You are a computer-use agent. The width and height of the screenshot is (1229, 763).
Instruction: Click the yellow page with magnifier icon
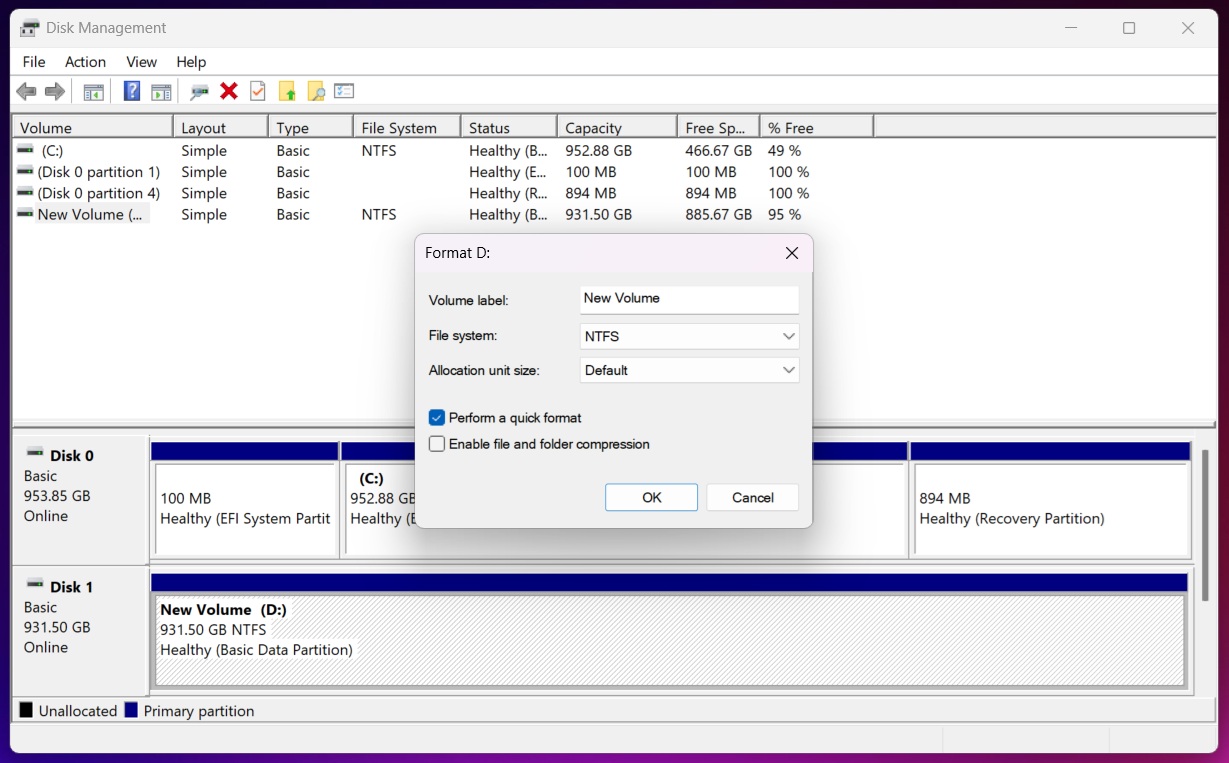click(316, 92)
